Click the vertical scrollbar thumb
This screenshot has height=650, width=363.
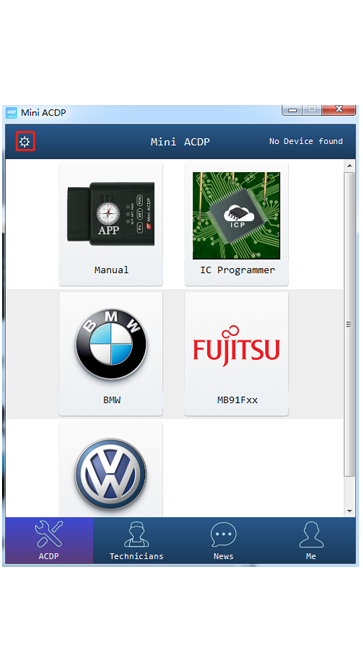(349, 324)
